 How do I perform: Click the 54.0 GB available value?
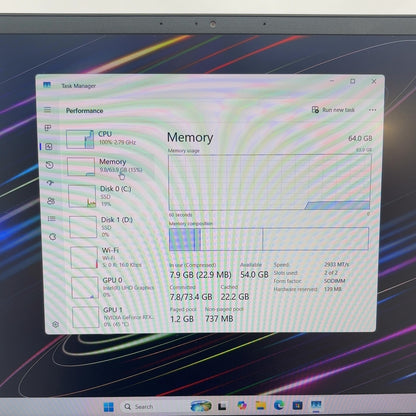(254, 275)
